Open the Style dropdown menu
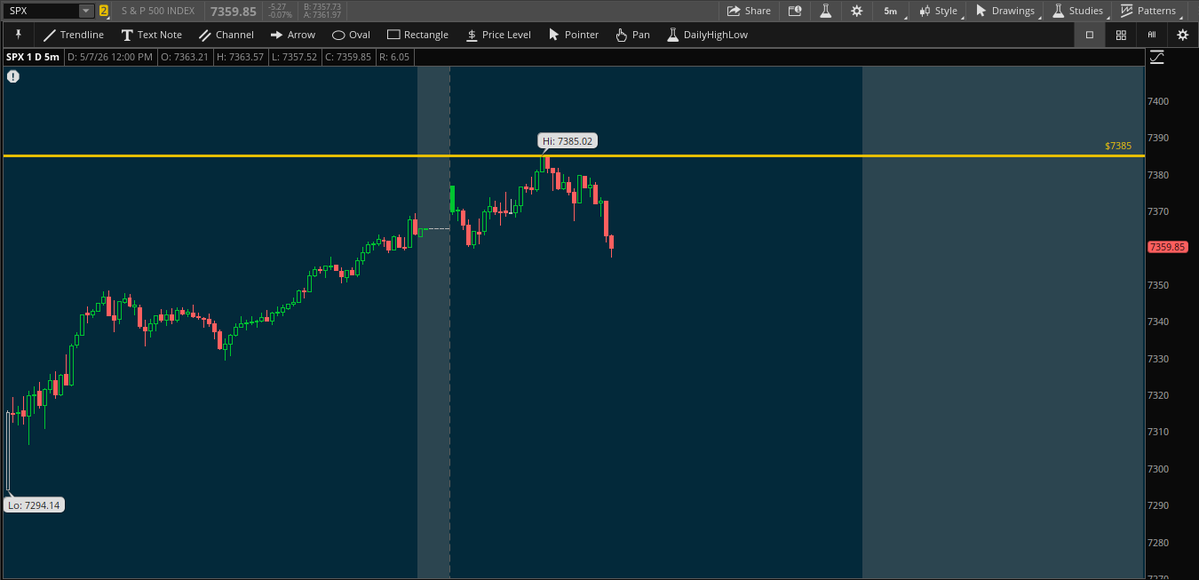This screenshot has width=1199, height=580. coord(938,11)
